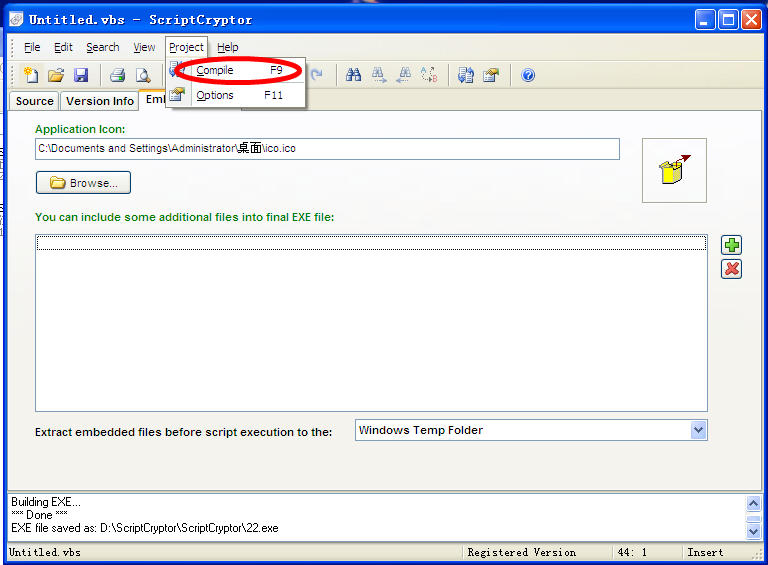768x565 pixels.
Task: Click the Project menu header
Action: pyautogui.click(x=186, y=47)
